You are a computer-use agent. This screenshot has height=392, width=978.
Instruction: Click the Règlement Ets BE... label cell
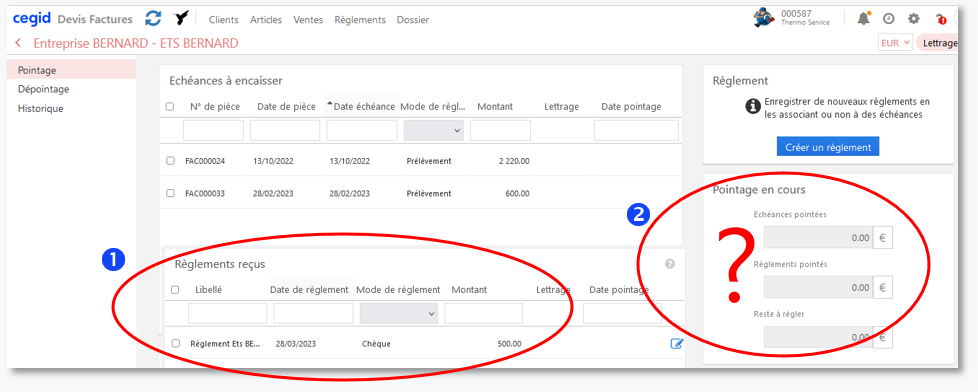pos(225,344)
